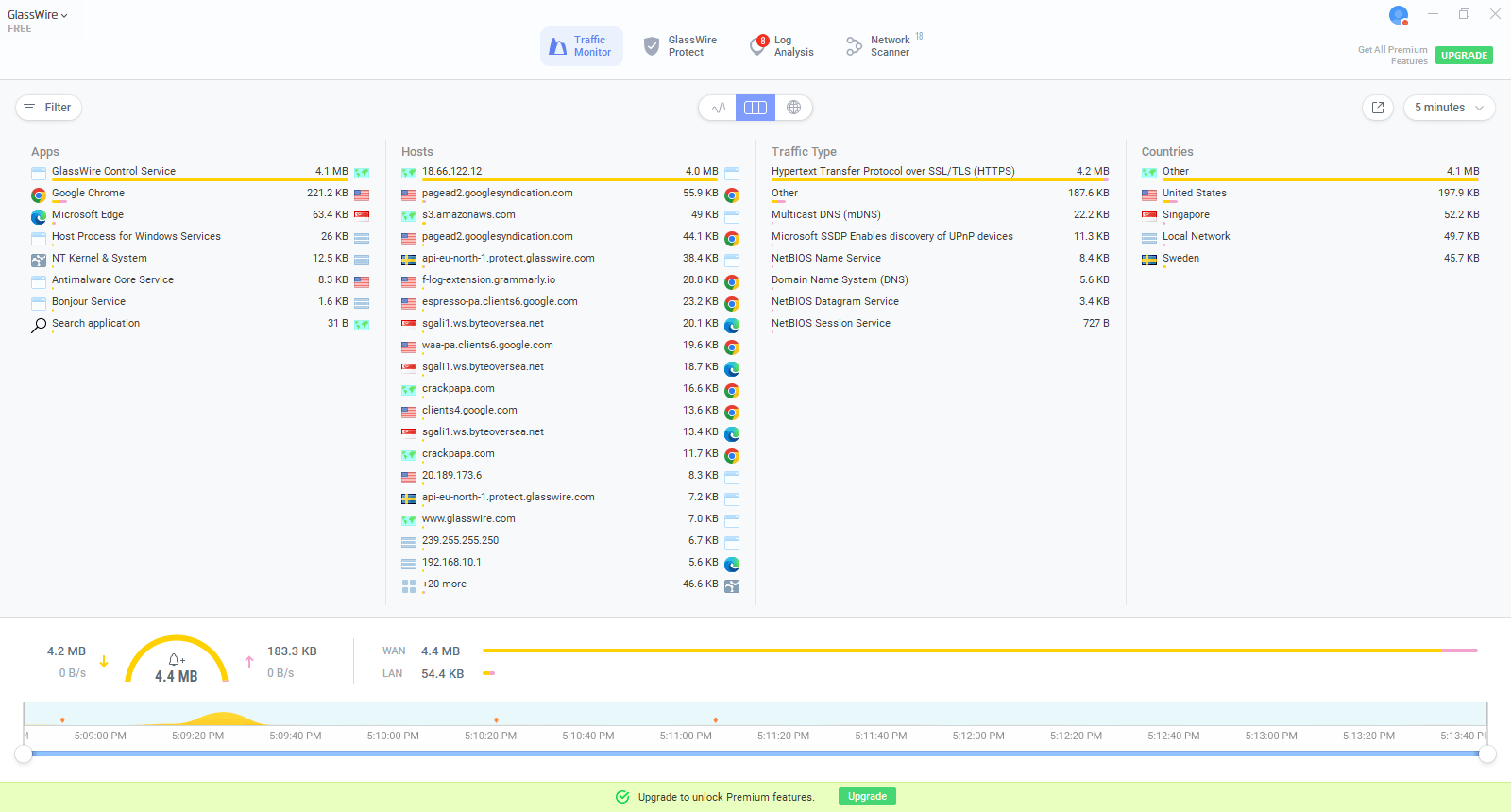Click the green UPGRADE button in header
This screenshot has width=1511, height=812.
click(x=1464, y=56)
